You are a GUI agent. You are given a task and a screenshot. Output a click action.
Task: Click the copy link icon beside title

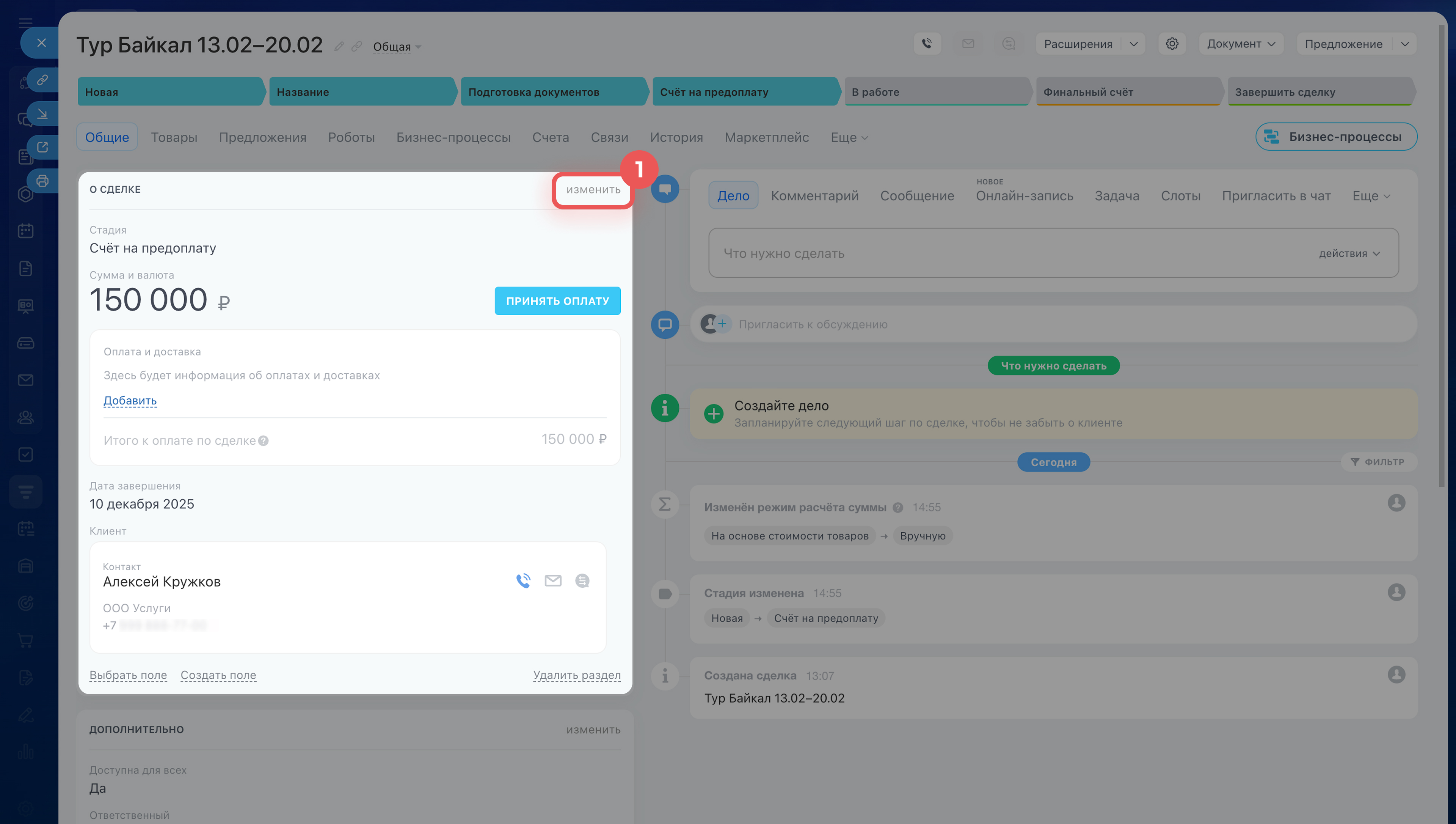(357, 46)
